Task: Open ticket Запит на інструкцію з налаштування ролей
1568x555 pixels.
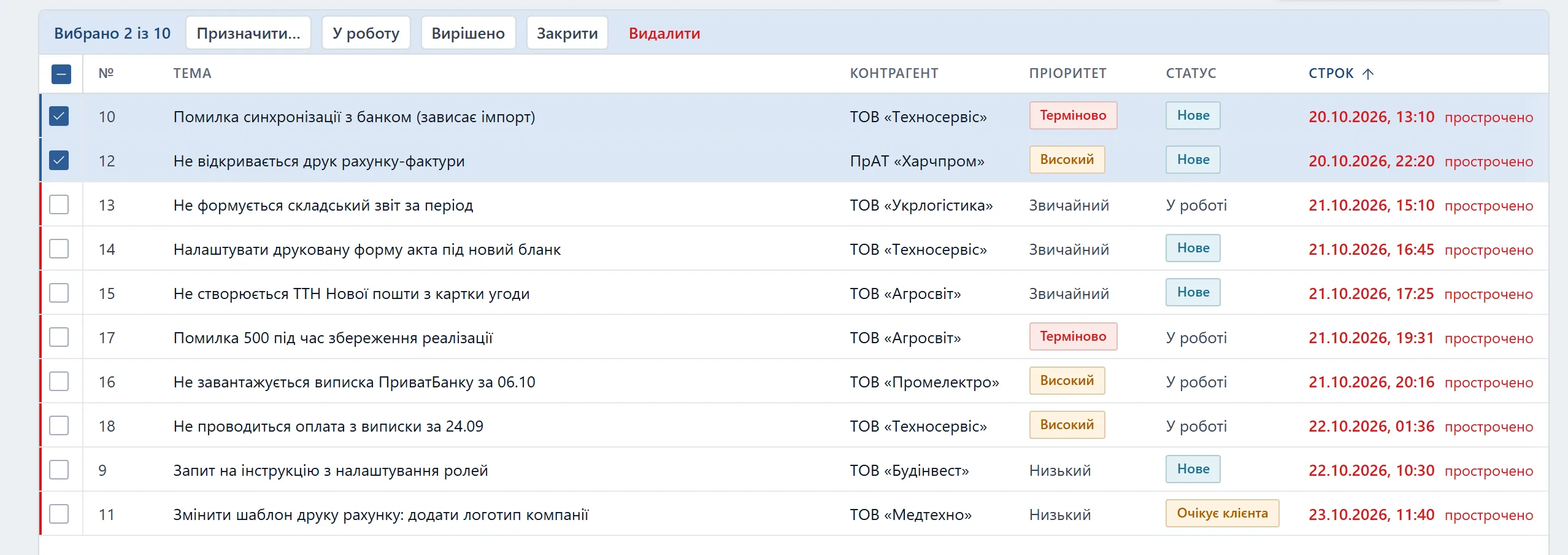Action: click(x=331, y=470)
